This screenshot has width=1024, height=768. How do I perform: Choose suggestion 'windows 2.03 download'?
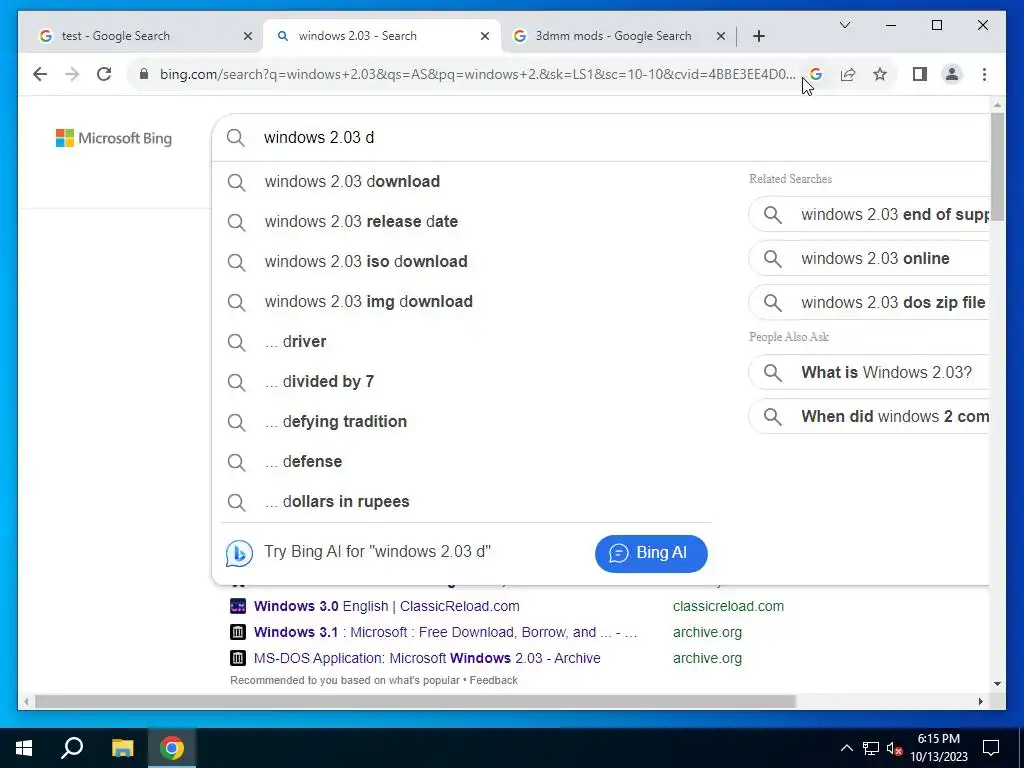pyautogui.click(x=466, y=182)
